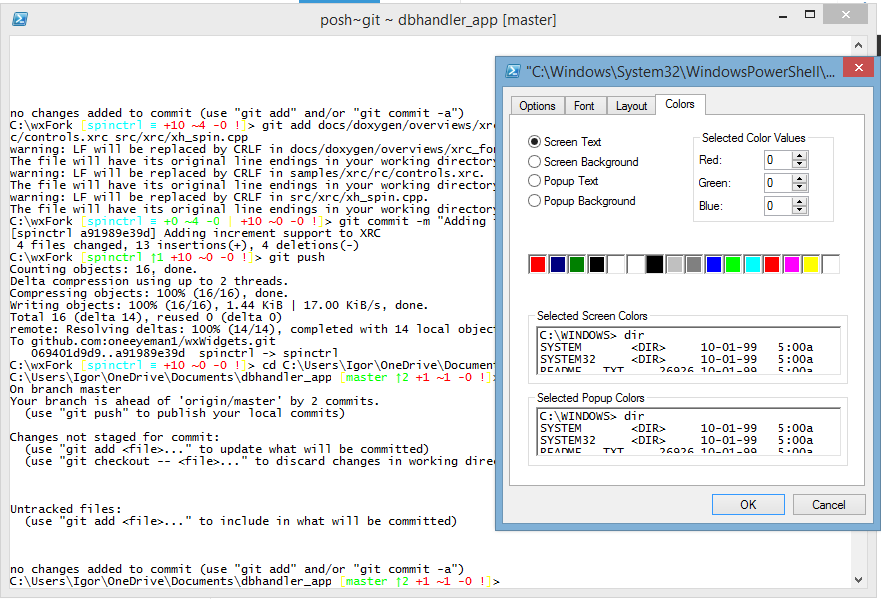Click the PowerShell icon in the properties dialog title bar
This screenshot has width=881, height=599.
point(512,71)
